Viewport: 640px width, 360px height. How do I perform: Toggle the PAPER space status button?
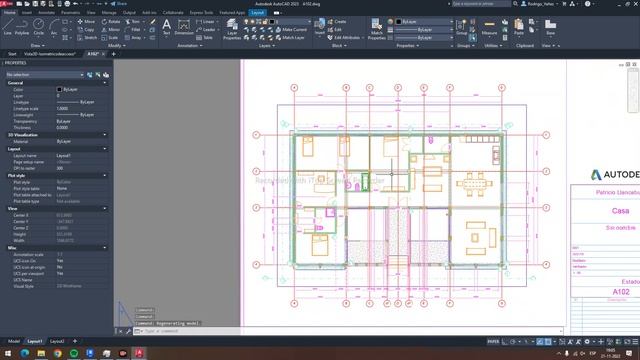click(493, 342)
